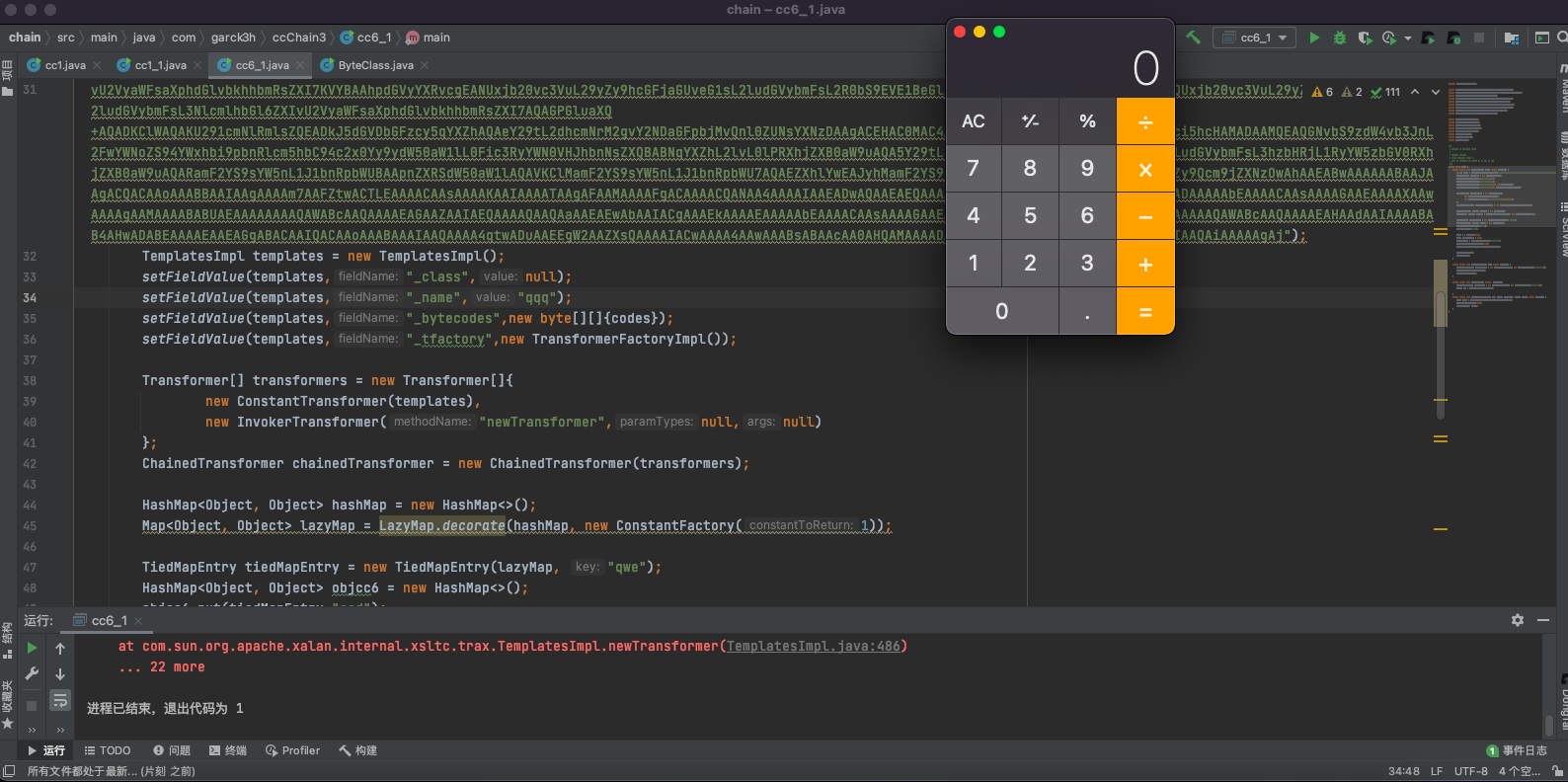This screenshot has width=1568, height=782.
Task: Hide the Run tool window
Action: click(1543, 620)
